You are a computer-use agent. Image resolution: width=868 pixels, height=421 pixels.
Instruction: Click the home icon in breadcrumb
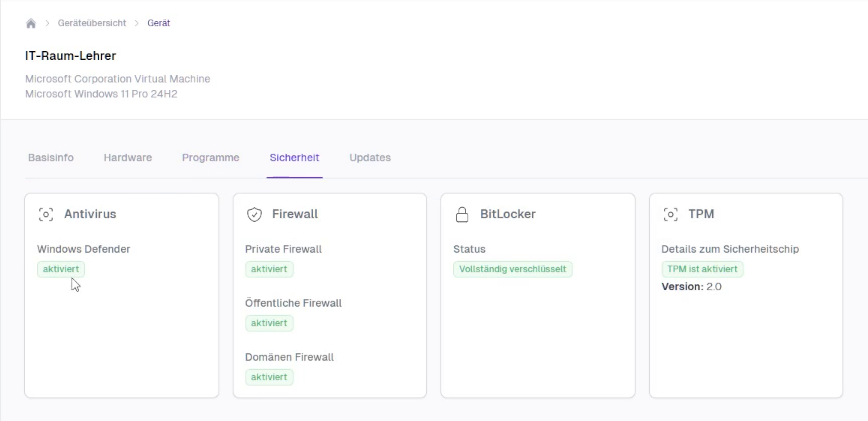tap(31, 23)
